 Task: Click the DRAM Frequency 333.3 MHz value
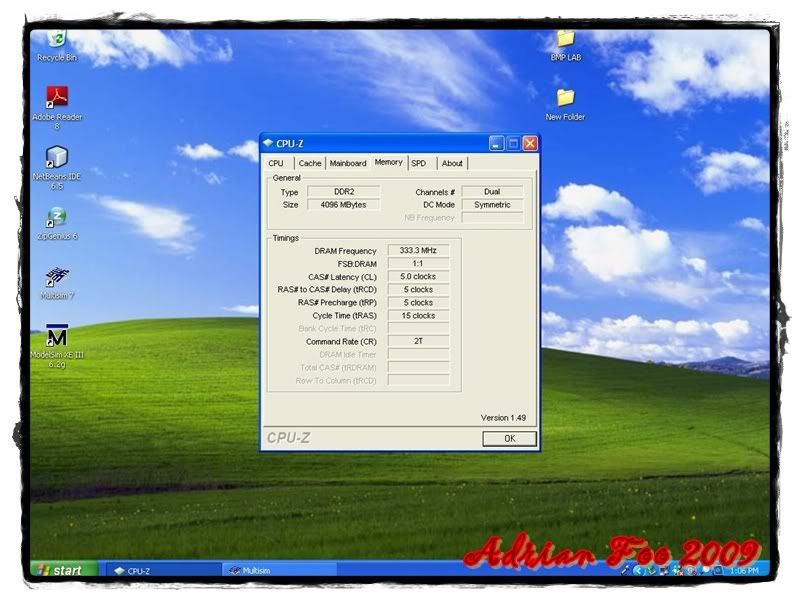418,251
